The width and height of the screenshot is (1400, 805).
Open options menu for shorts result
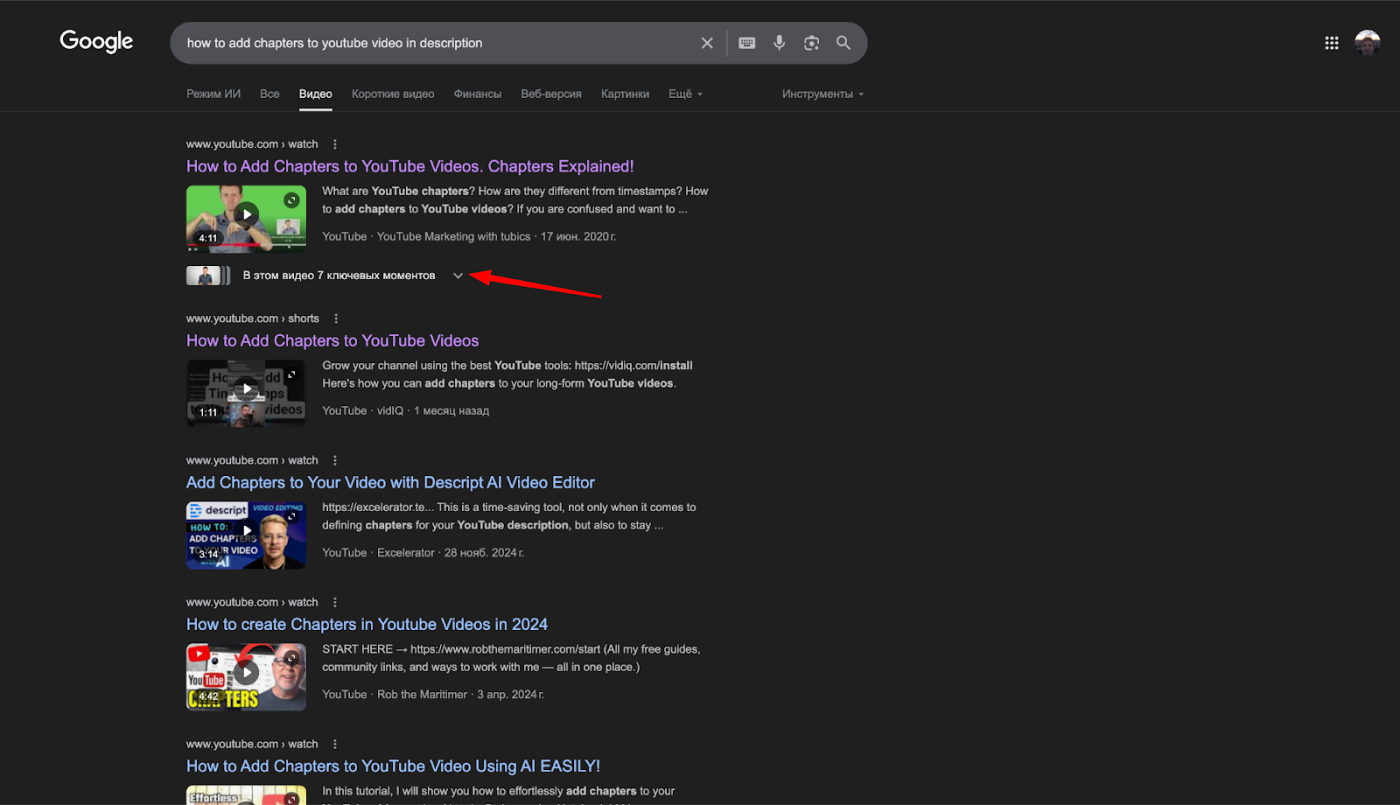(335, 318)
